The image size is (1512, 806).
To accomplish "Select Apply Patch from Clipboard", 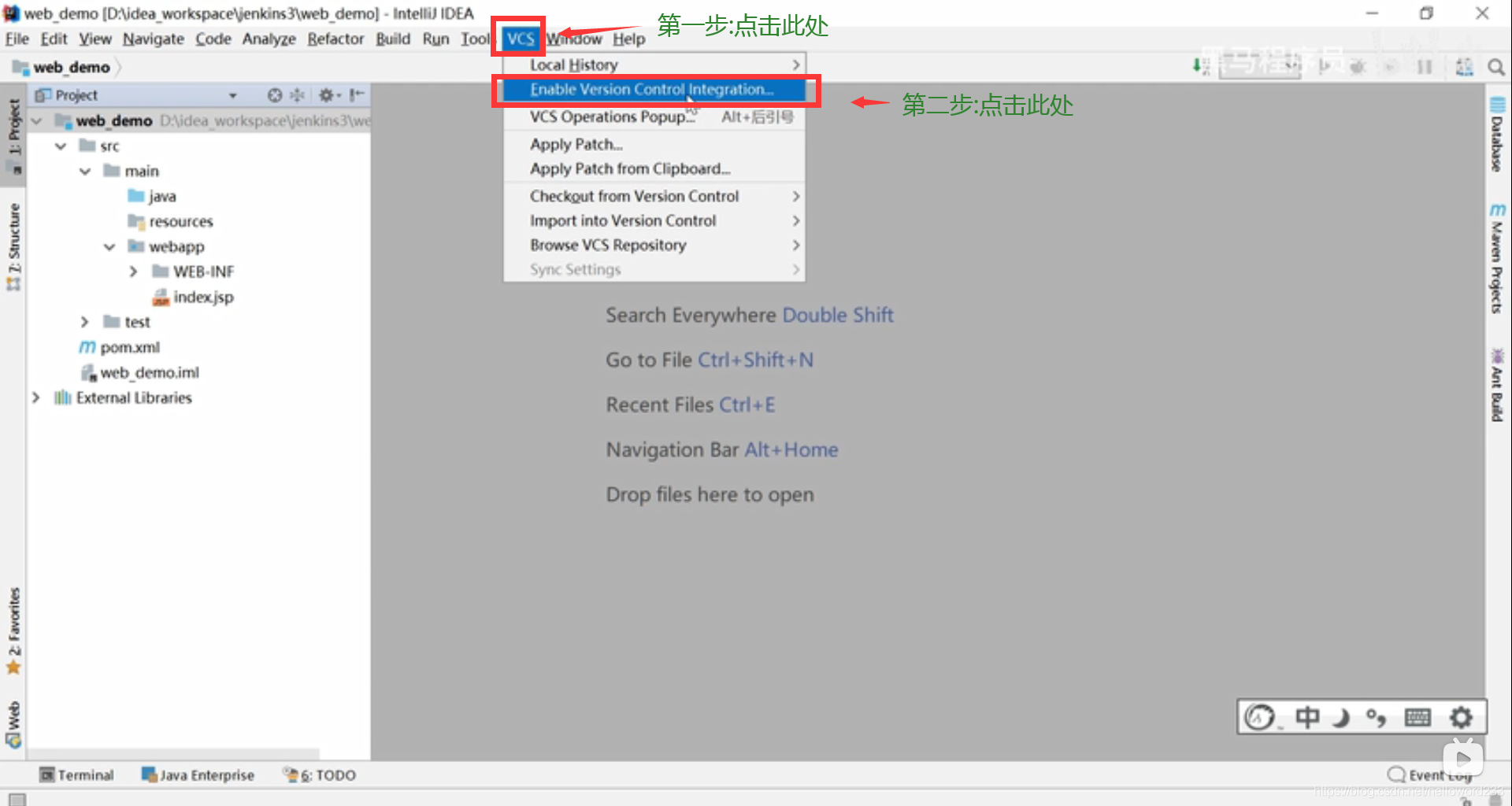I will 654,168.
